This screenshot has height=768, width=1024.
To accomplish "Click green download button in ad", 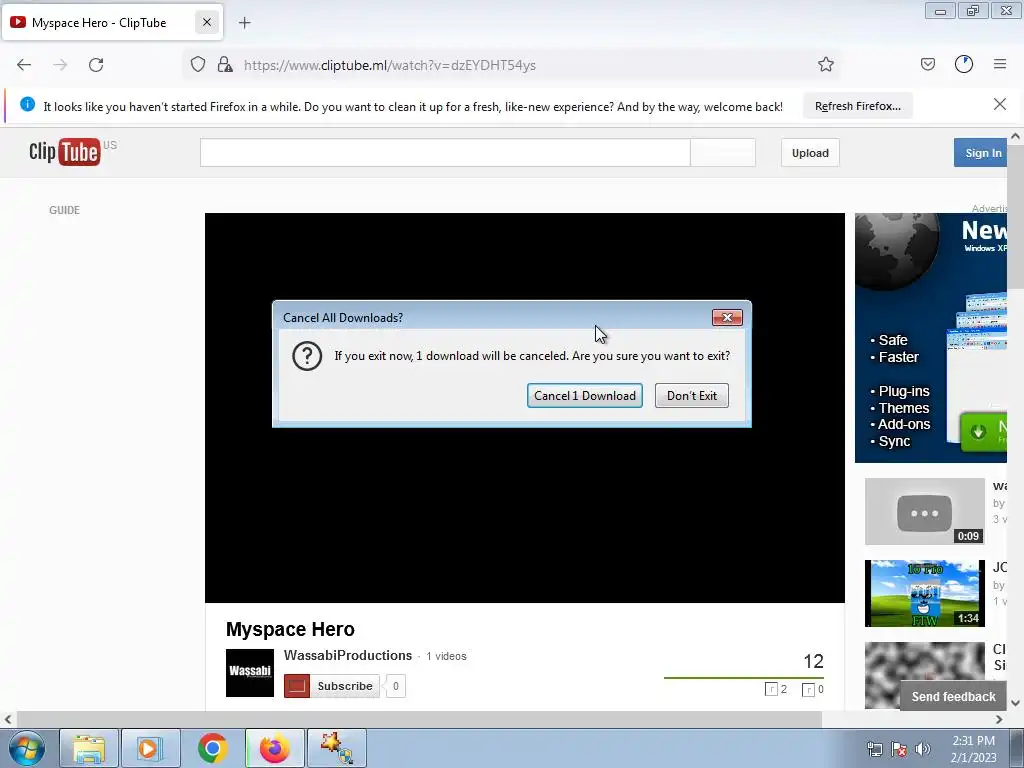I will [984, 431].
